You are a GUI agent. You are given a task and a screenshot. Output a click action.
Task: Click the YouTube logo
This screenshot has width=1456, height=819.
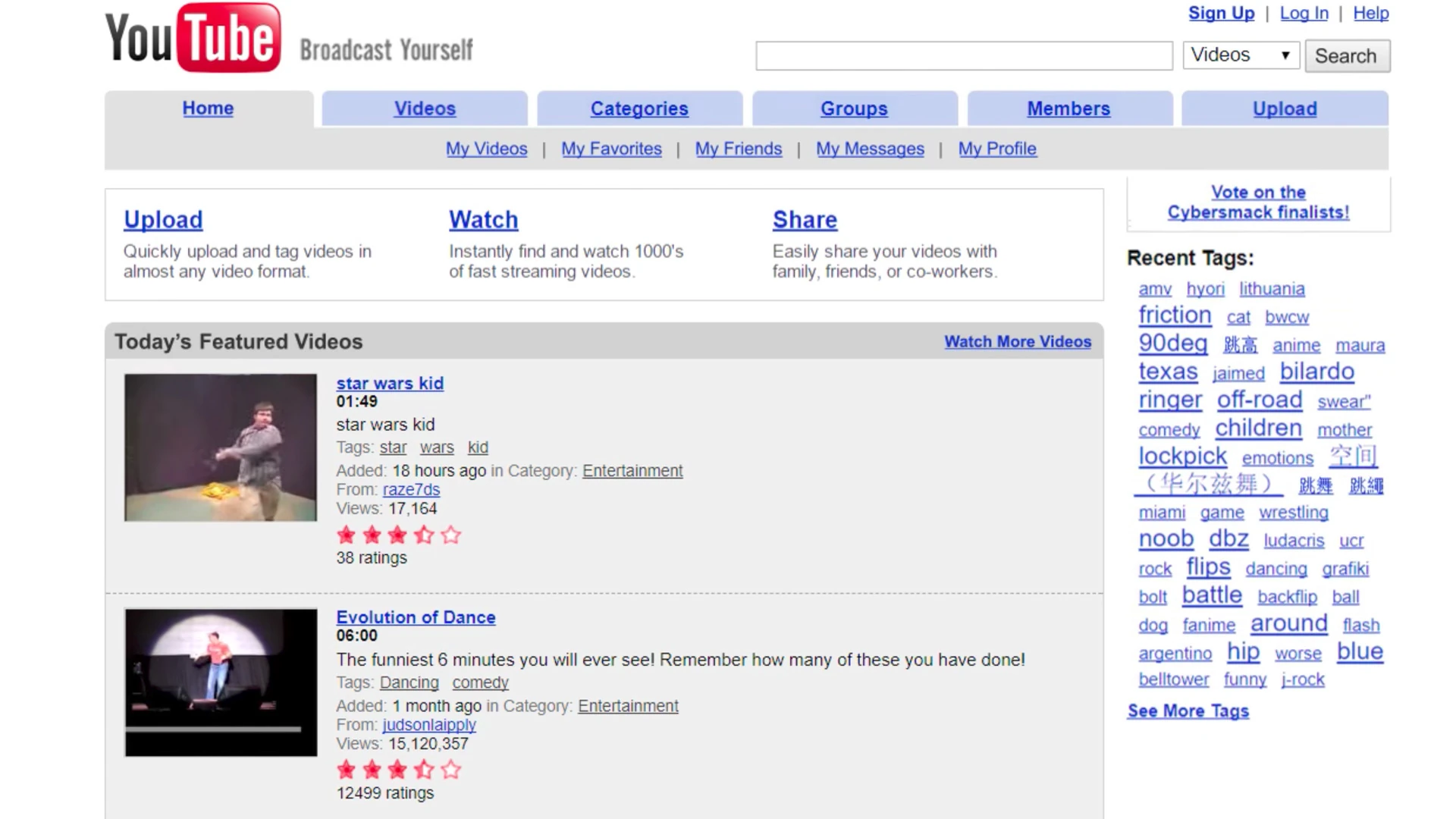click(x=193, y=38)
